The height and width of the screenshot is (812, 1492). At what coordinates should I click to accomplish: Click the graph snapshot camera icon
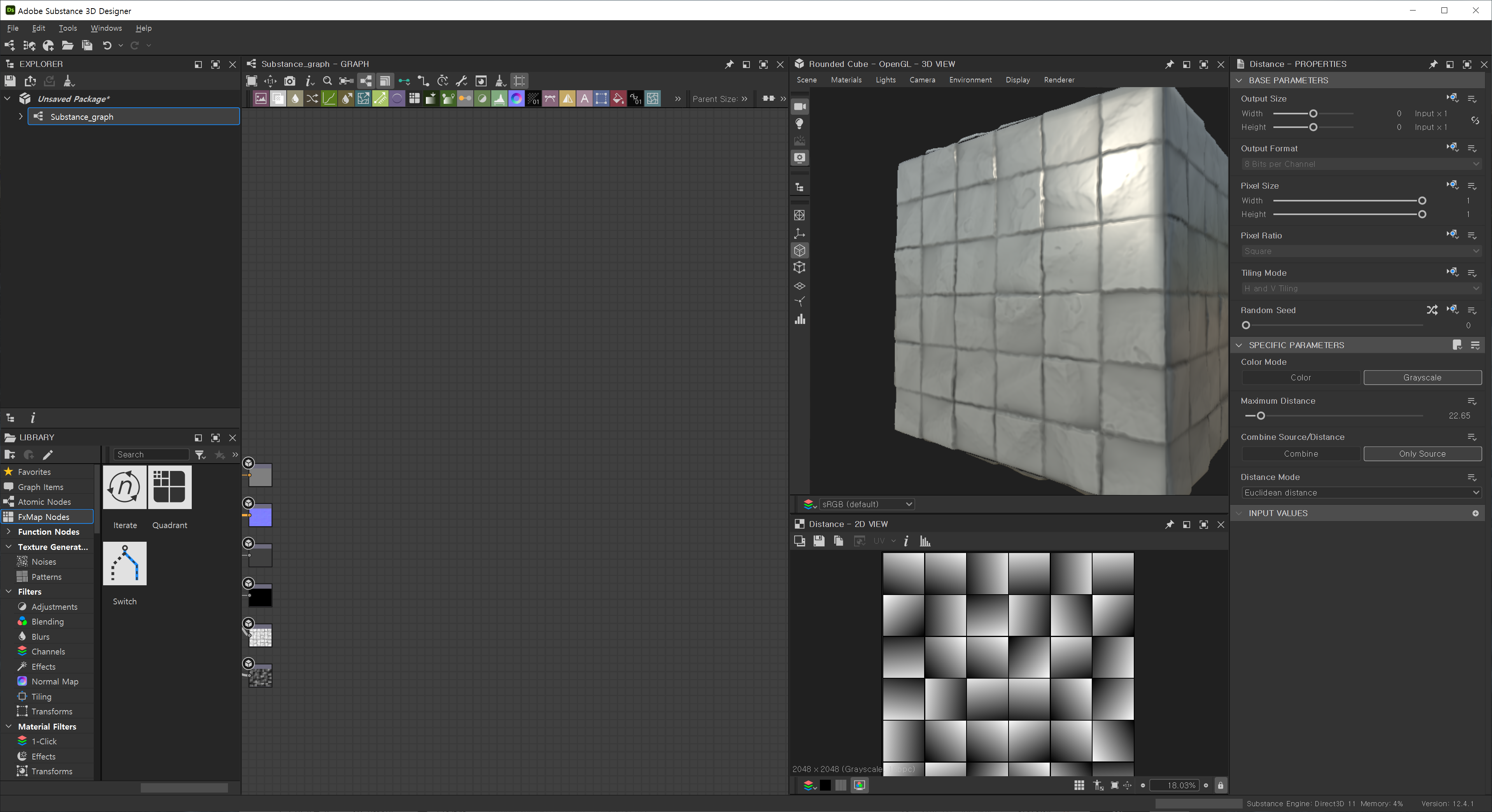tap(290, 81)
